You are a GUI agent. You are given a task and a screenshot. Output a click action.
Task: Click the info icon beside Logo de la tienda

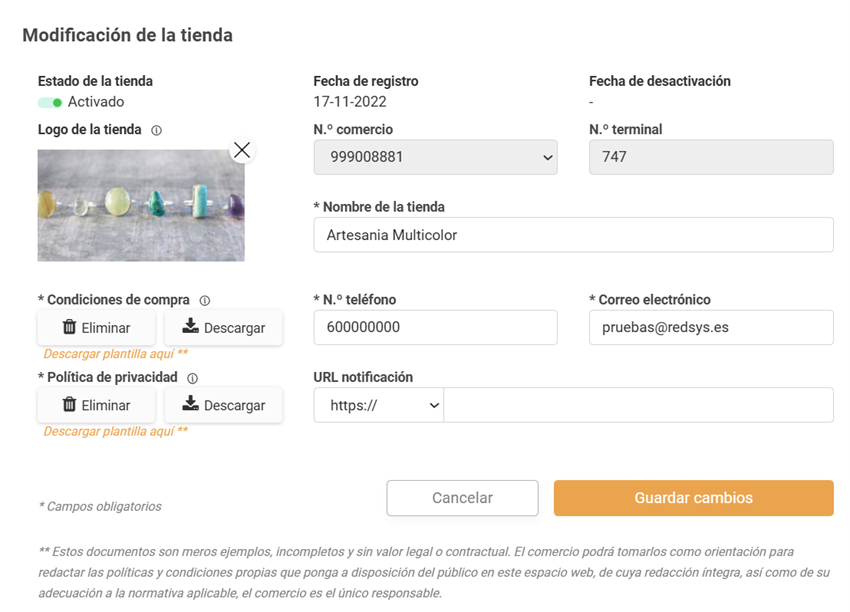157,130
